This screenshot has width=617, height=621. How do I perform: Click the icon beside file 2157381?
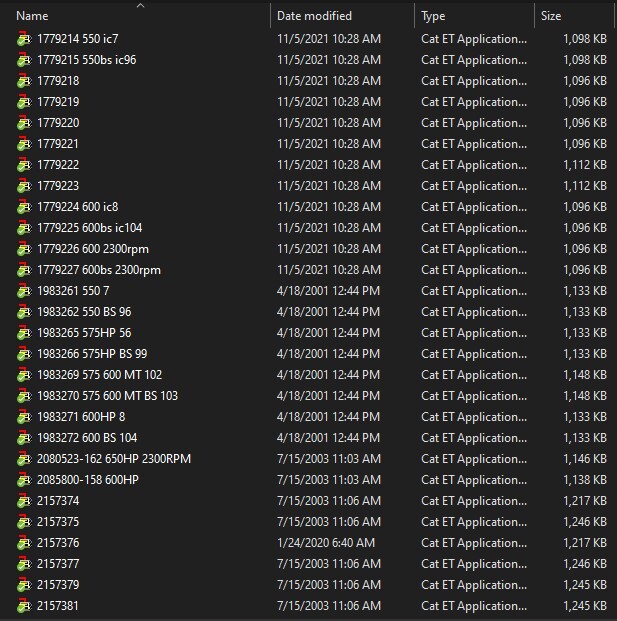click(x=24, y=606)
